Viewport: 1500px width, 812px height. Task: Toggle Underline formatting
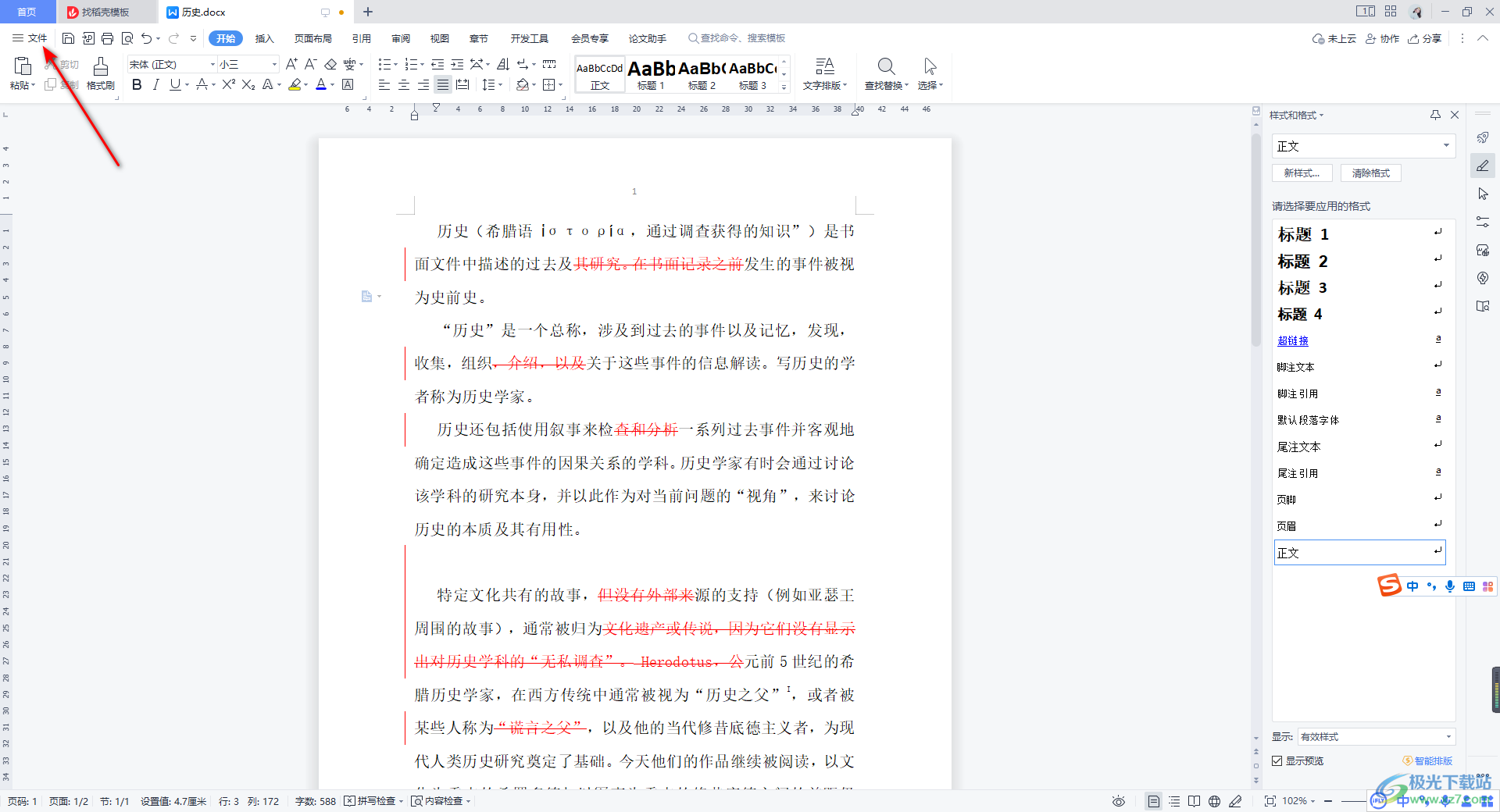[x=175, y=84]
